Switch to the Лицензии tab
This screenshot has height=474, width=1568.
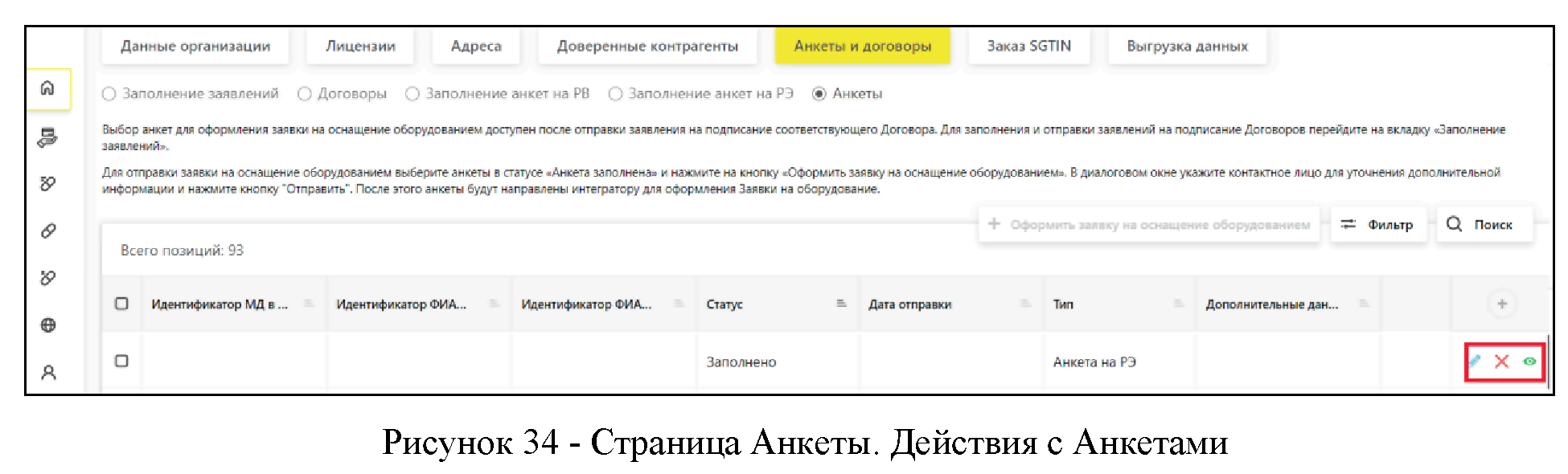pyautogui.click(x=360, y=47)
